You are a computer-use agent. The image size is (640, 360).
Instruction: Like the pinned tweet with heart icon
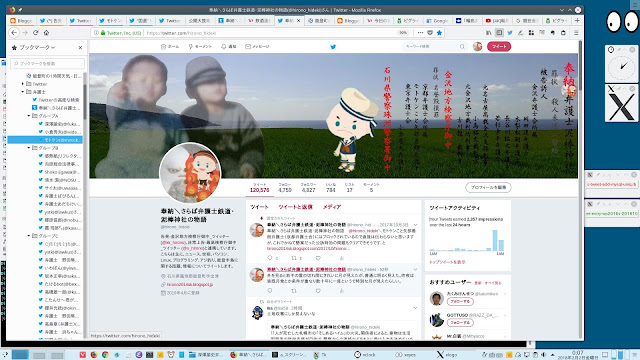318,258
